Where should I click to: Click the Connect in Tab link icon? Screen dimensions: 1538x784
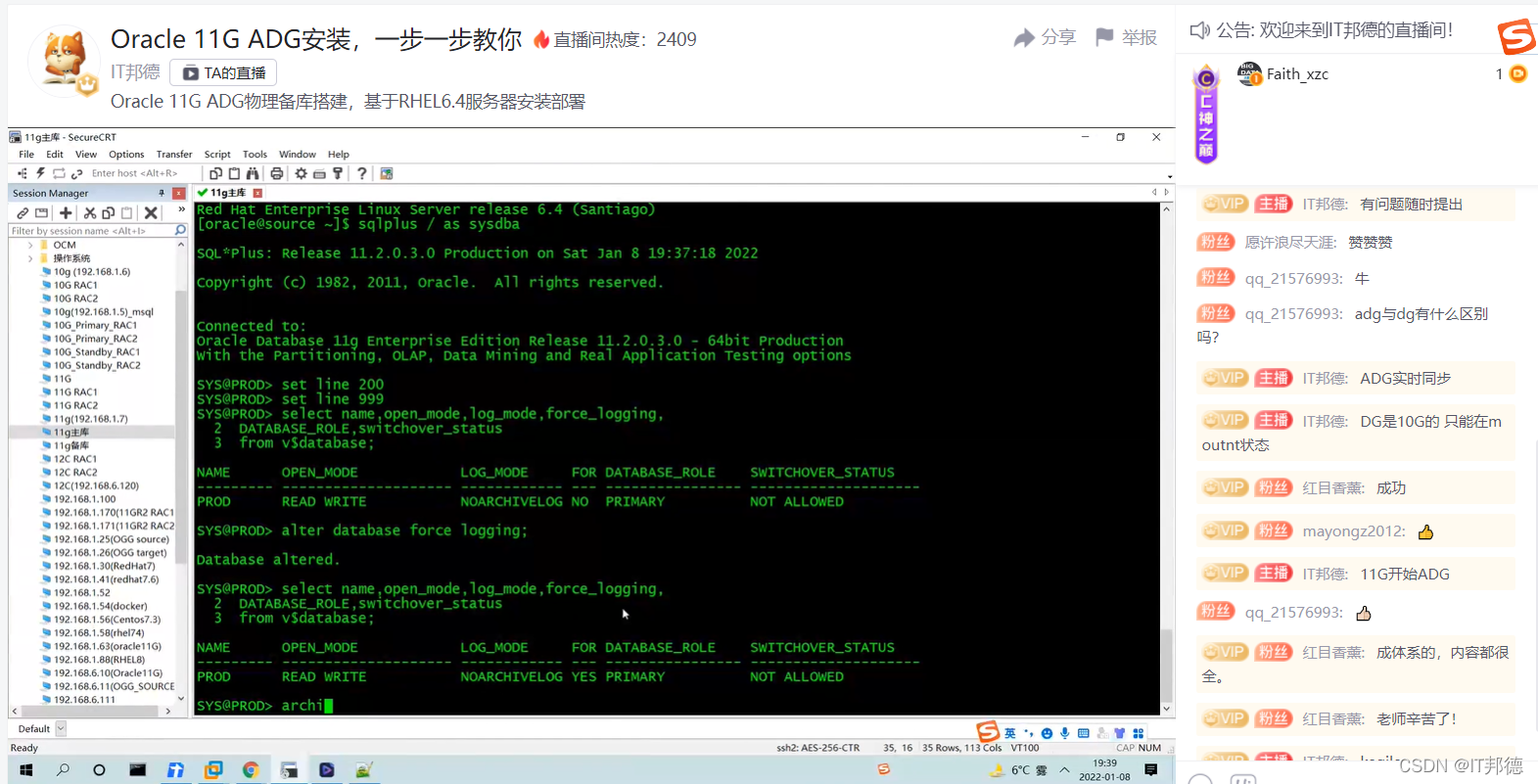[x=76, y=173]
